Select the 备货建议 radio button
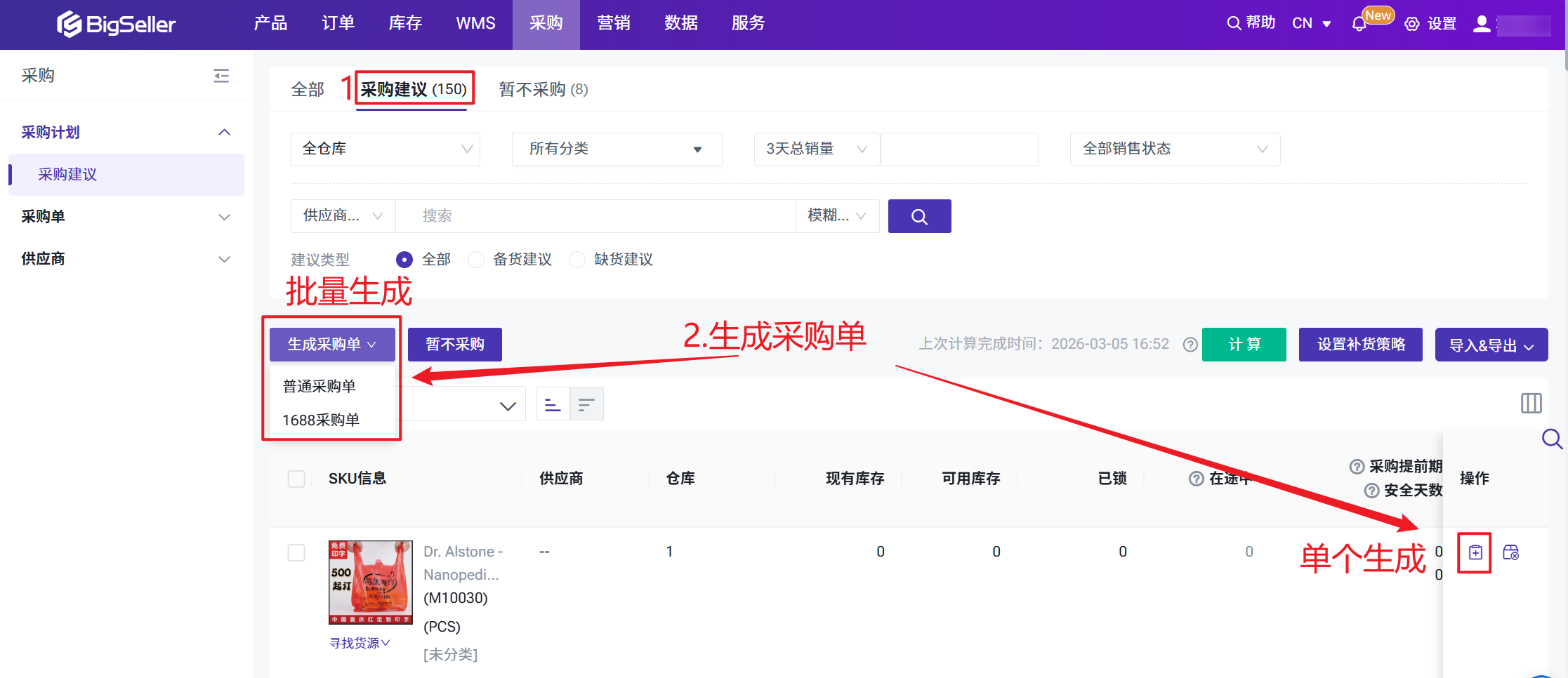The image size is (1568, 678). pos(477,260)
